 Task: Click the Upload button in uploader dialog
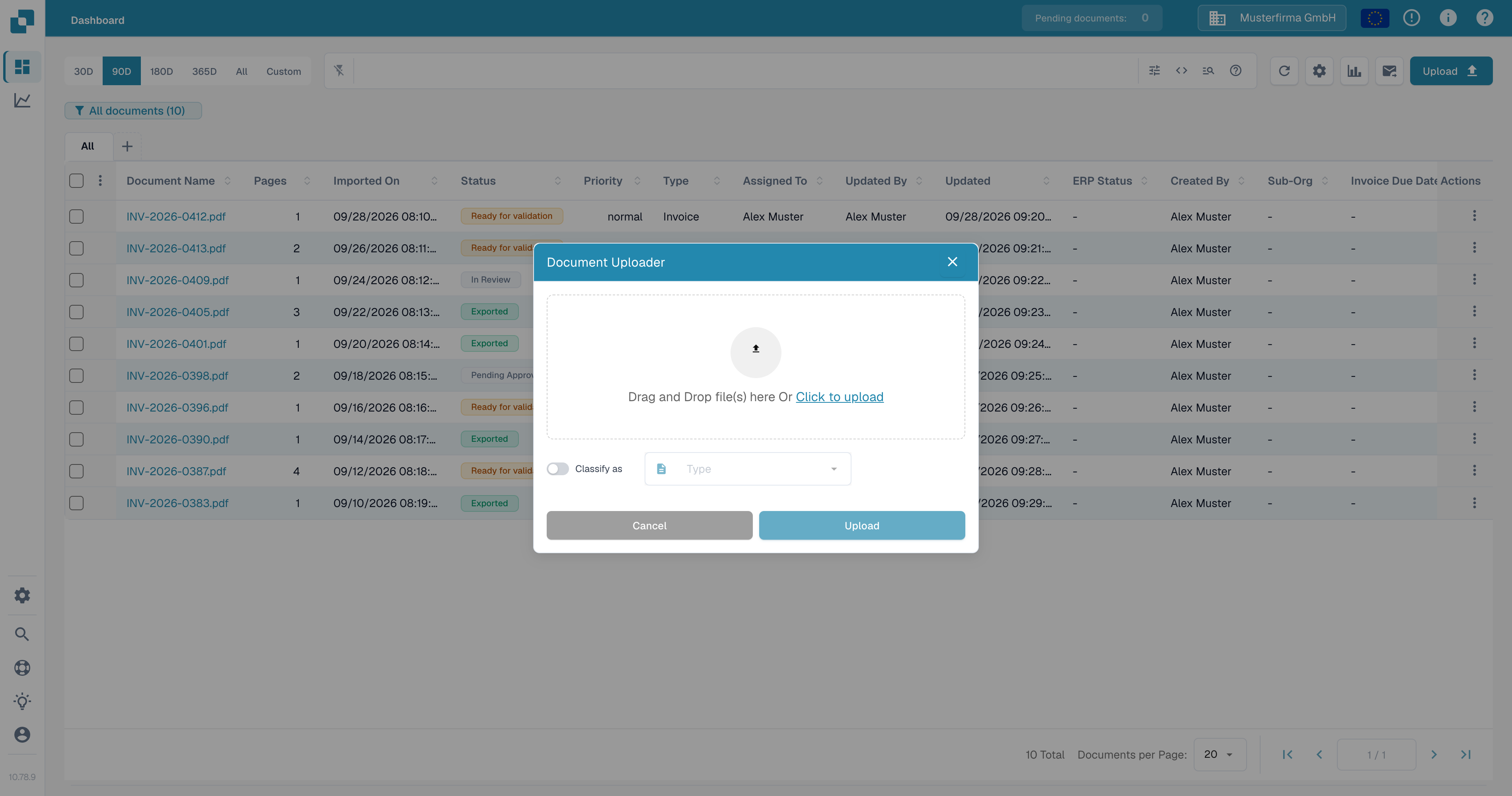tap(862, 525)
